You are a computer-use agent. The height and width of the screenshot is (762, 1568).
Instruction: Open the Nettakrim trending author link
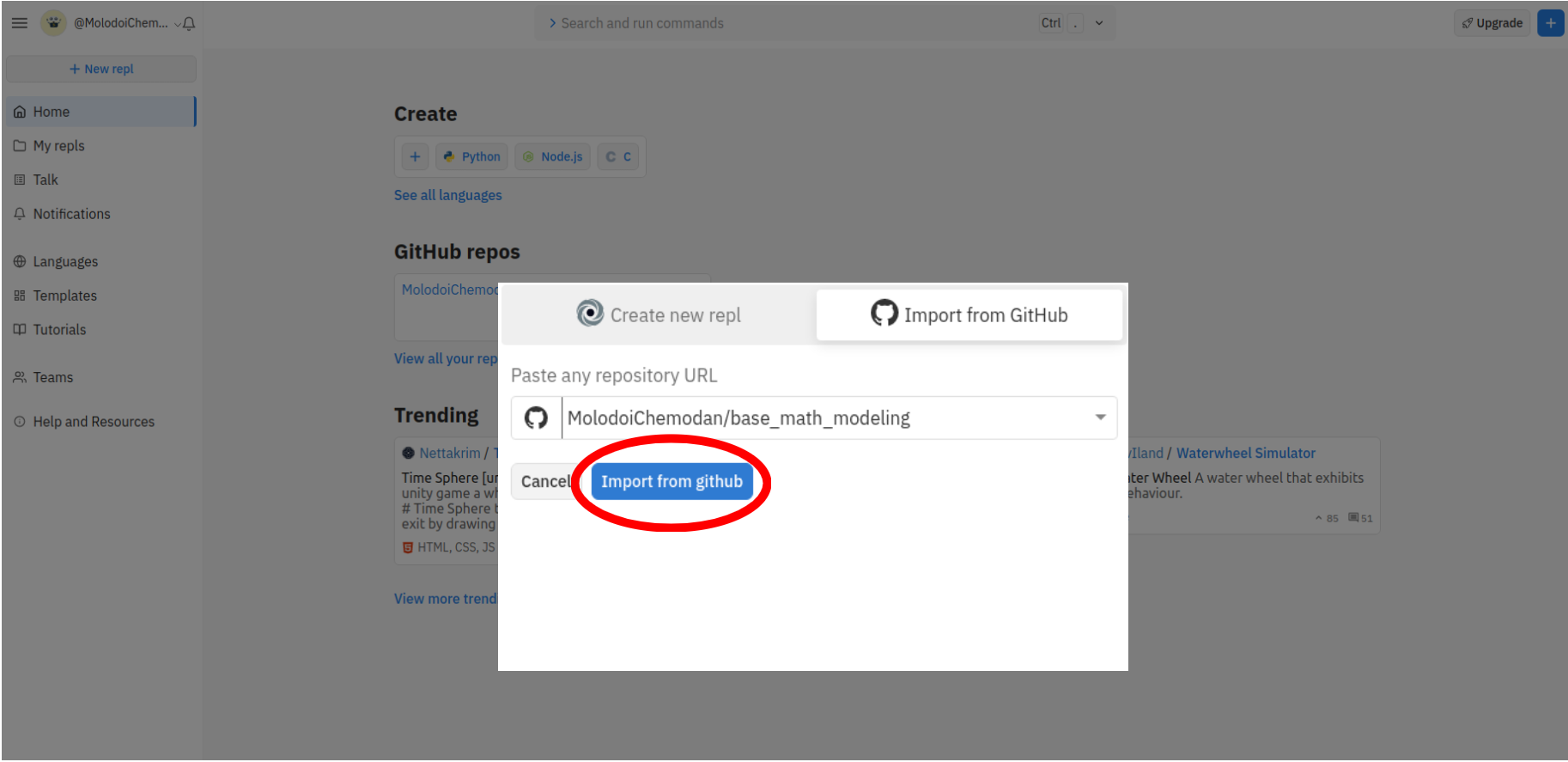[x=450, y=453]
